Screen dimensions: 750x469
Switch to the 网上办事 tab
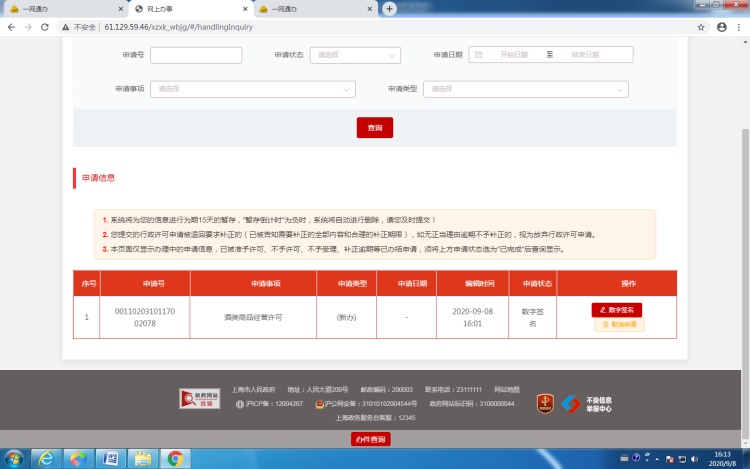coord(186,8)
